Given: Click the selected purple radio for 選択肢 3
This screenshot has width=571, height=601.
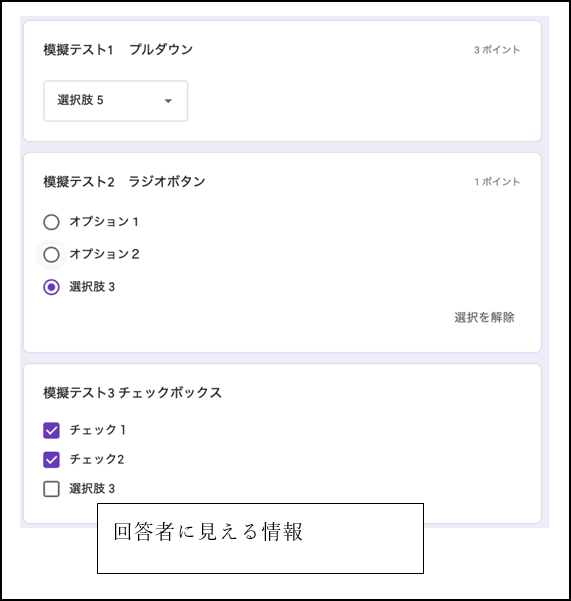Looking at the screenshot, I should tap(51, 287).
